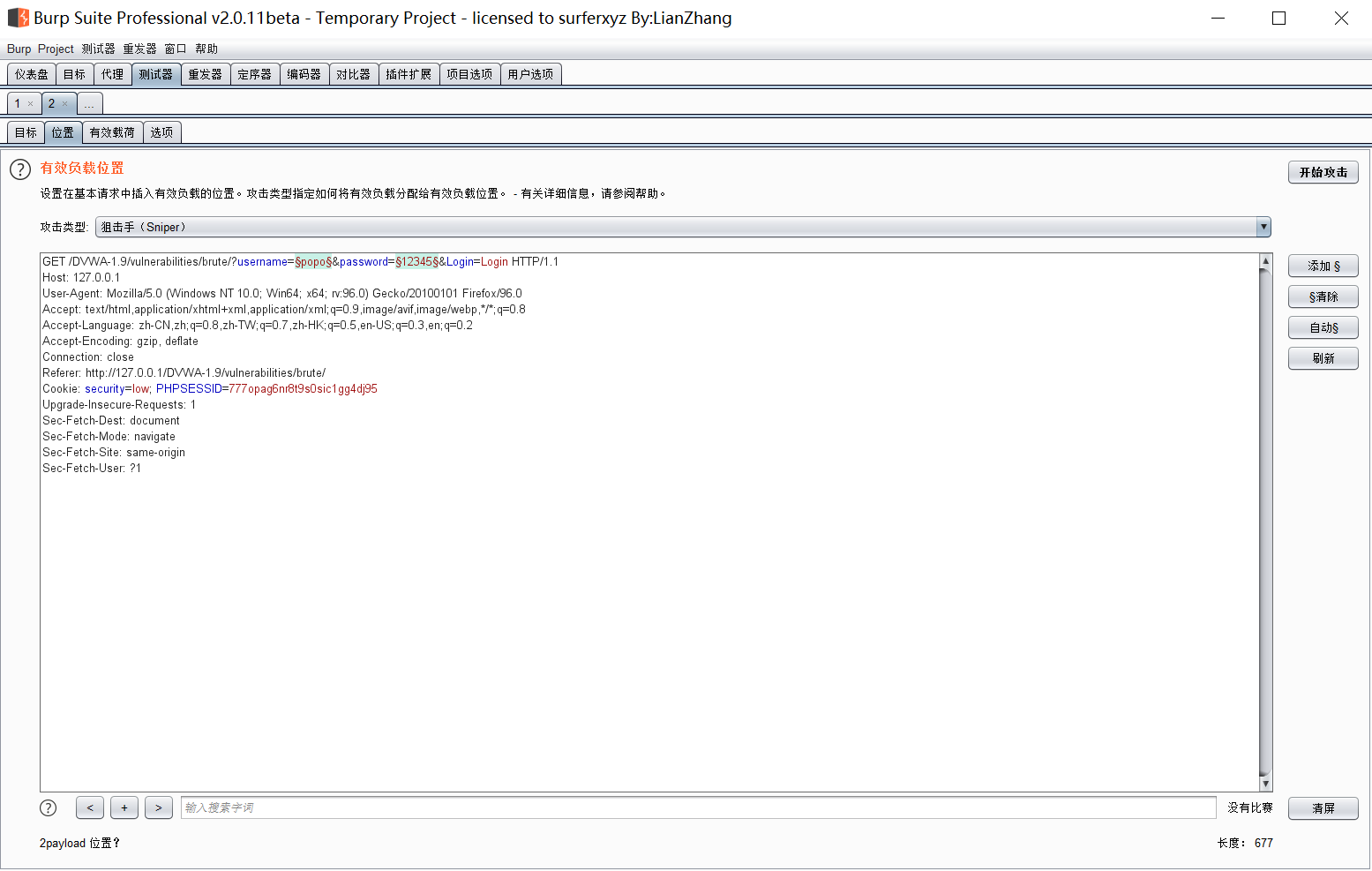
Task: Click the Accept-Language header line
Action: tap(258, 326)
